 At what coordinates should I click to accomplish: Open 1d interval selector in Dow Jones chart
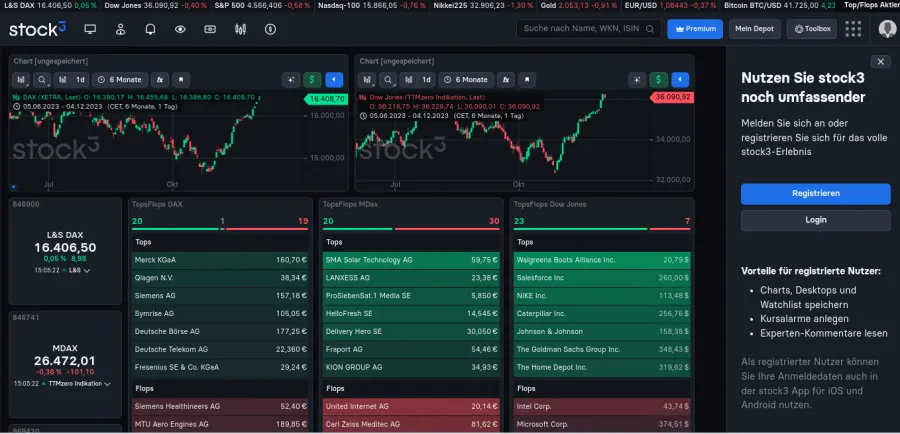tap(426, 80)
